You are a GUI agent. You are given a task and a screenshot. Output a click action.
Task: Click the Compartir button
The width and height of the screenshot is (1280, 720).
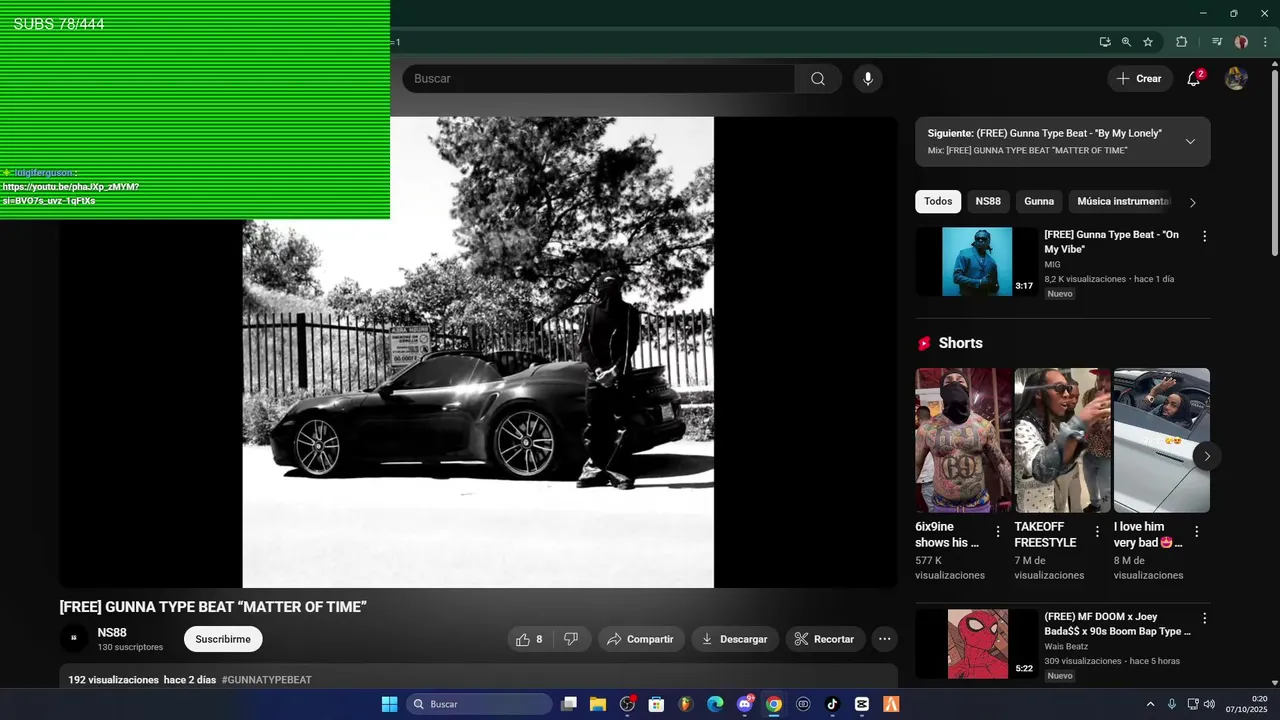(x=641, y=639)
